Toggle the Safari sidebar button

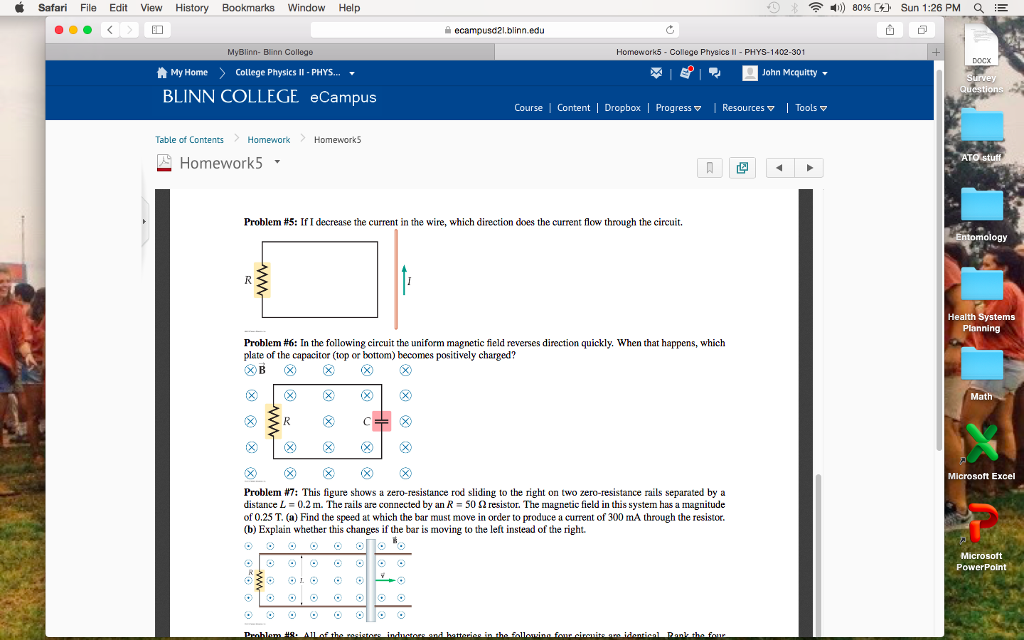(157, 30)
